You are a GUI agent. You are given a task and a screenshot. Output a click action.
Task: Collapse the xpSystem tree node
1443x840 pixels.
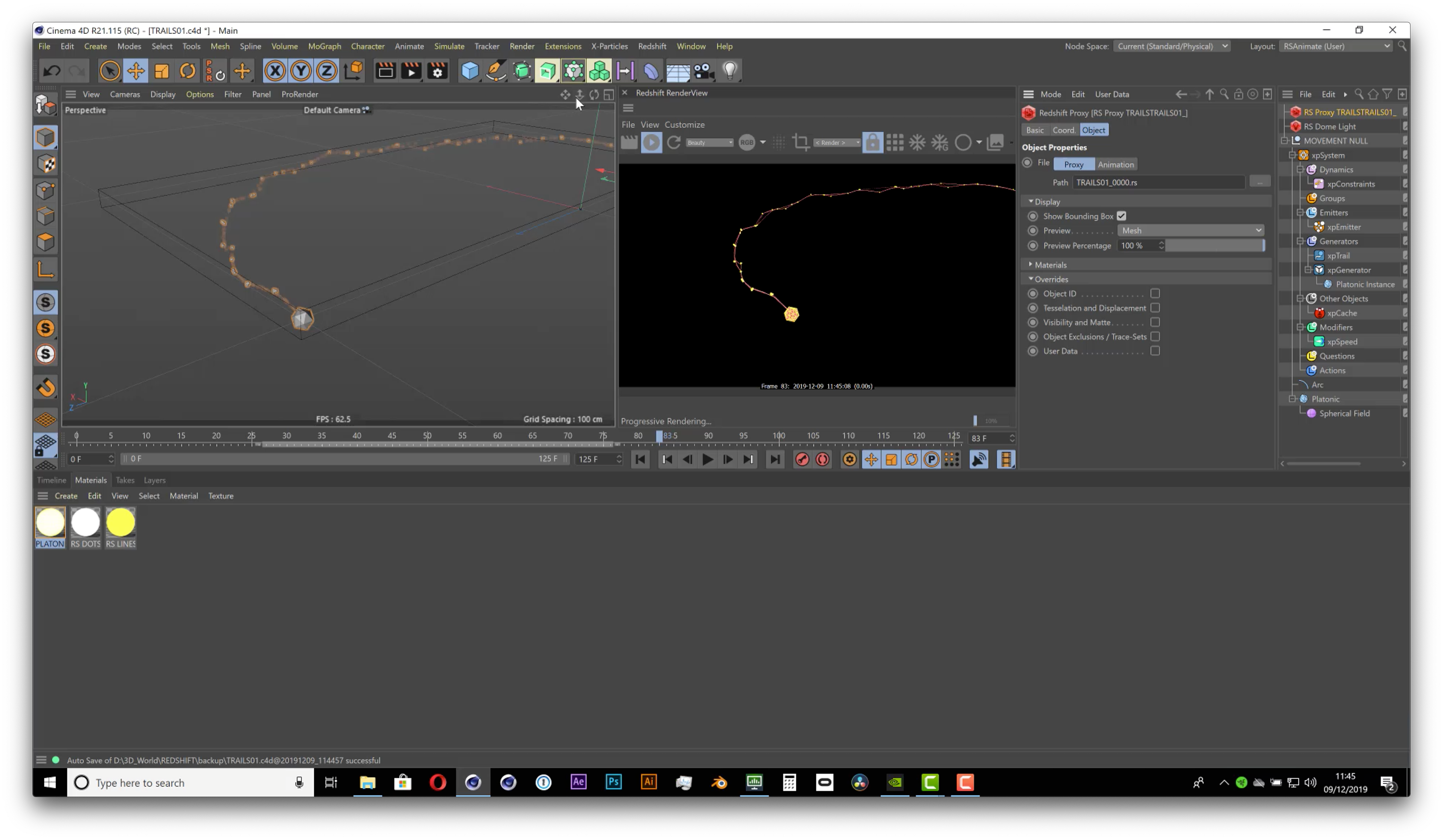point(1292,155)
